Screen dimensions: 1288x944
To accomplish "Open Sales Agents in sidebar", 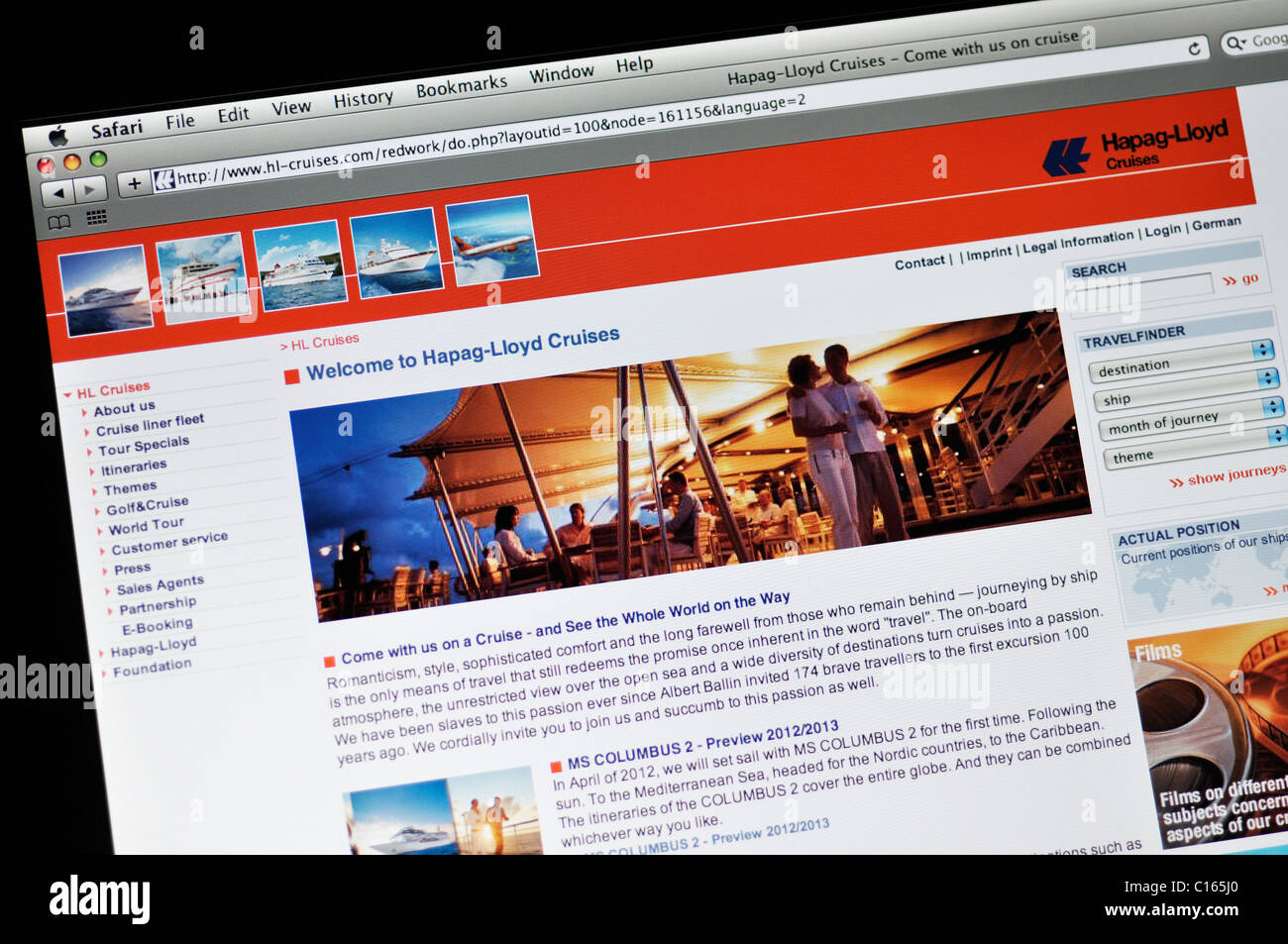I will (x=160, y=584).
